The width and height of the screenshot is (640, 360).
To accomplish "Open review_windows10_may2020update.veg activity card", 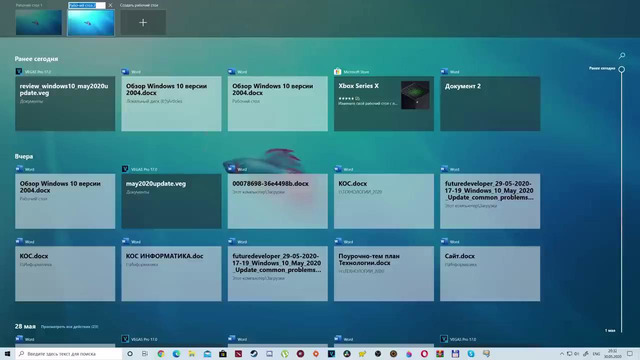I will (65, 104).
